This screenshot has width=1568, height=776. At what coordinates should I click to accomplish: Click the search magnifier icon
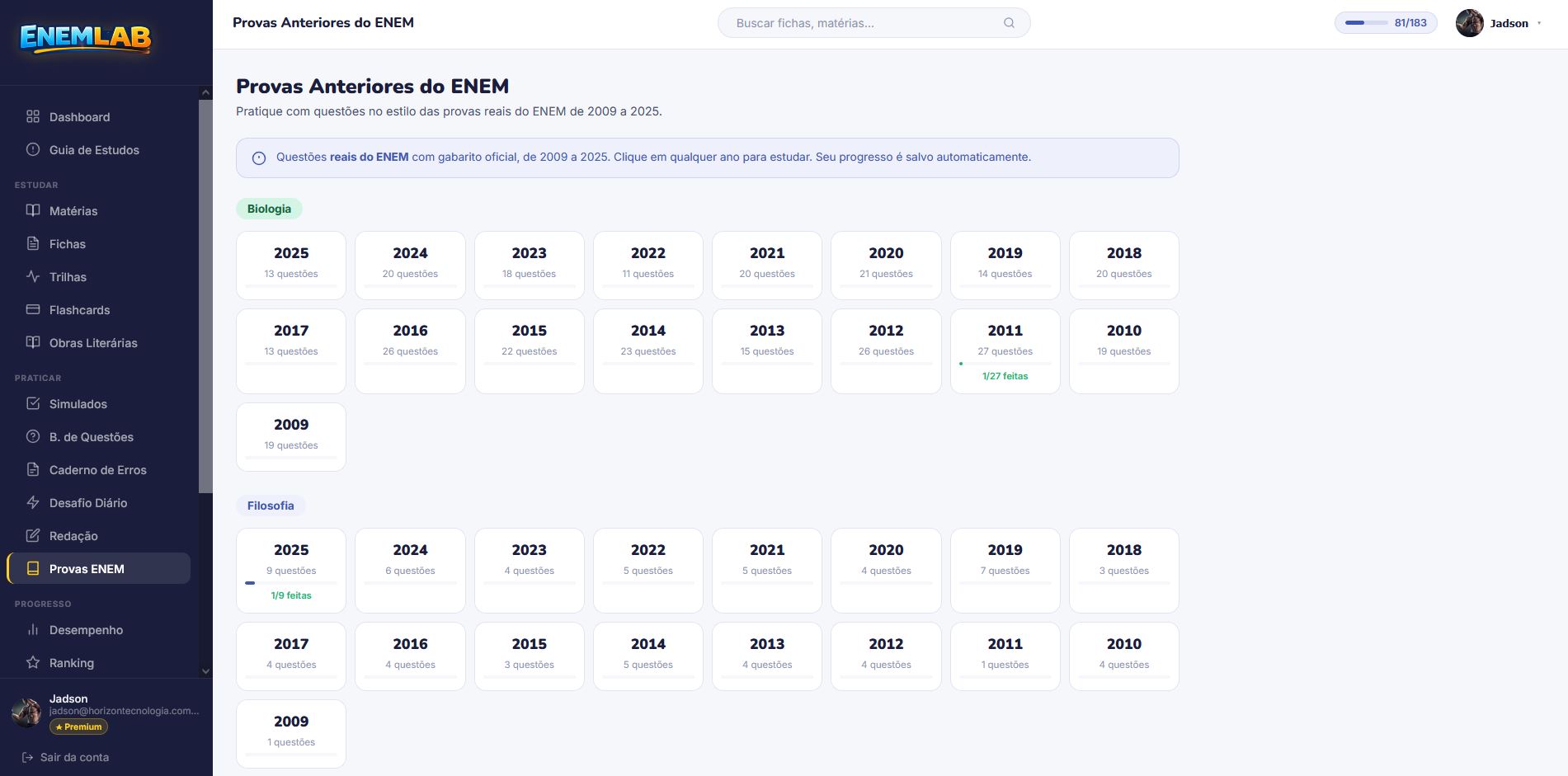pos(1009,23)
